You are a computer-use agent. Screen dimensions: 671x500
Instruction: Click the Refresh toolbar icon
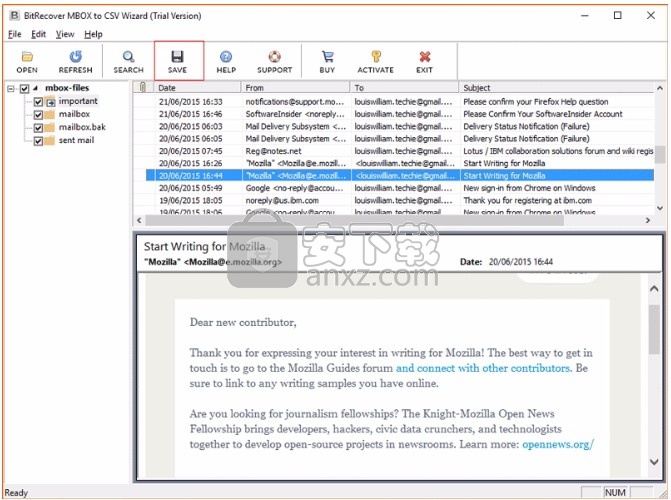coord(76,57)
